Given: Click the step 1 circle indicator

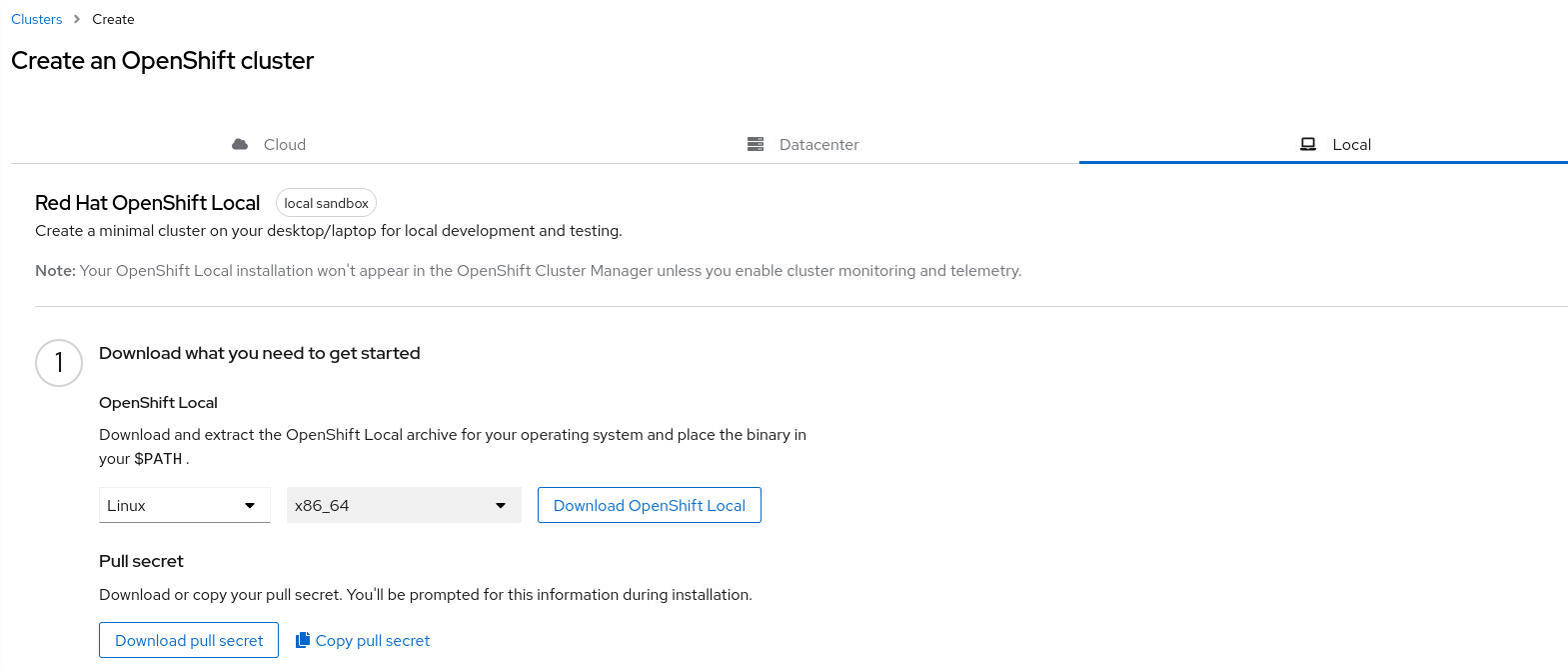Looking at the screenshot, I should (59, 362).
